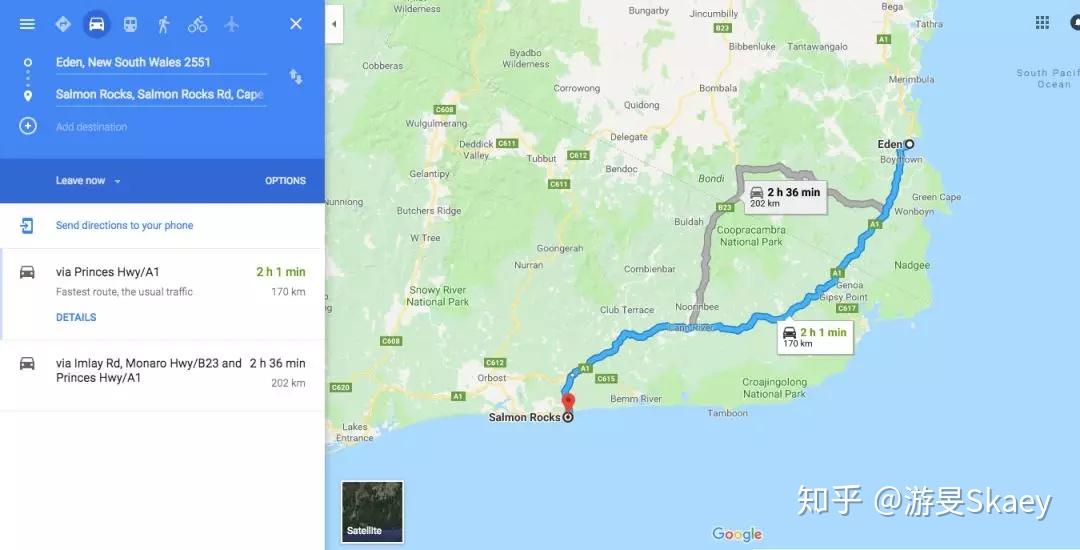Show DETAILS for Princes Hwy route
Viewport: 1080px width, 550px height.
click(76, 317)
